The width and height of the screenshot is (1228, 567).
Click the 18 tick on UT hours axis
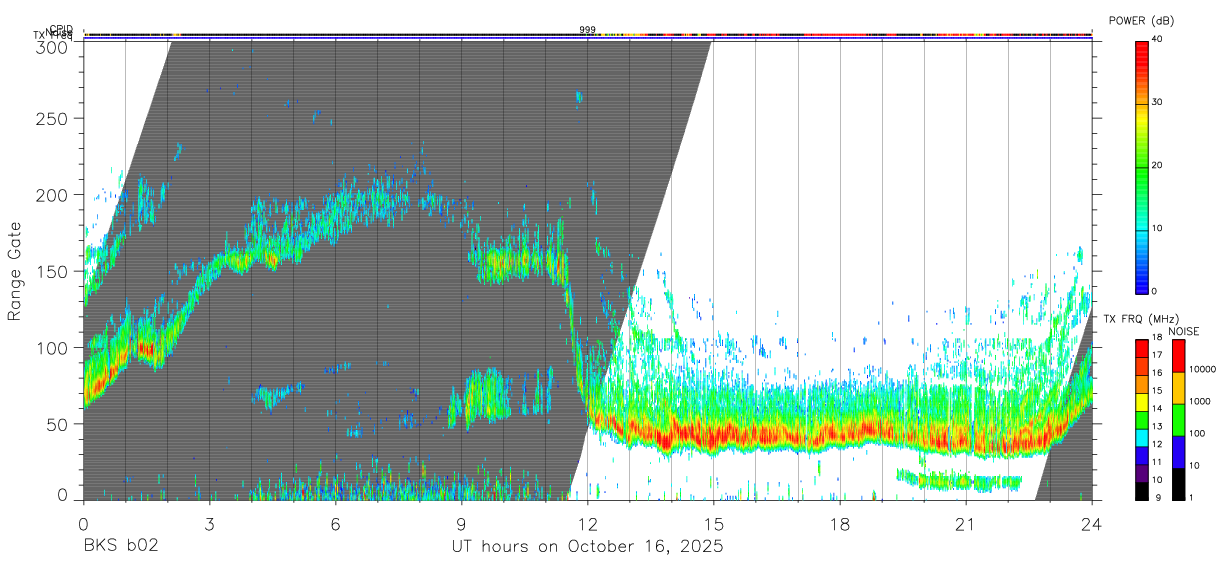click(x=839, y=523)
